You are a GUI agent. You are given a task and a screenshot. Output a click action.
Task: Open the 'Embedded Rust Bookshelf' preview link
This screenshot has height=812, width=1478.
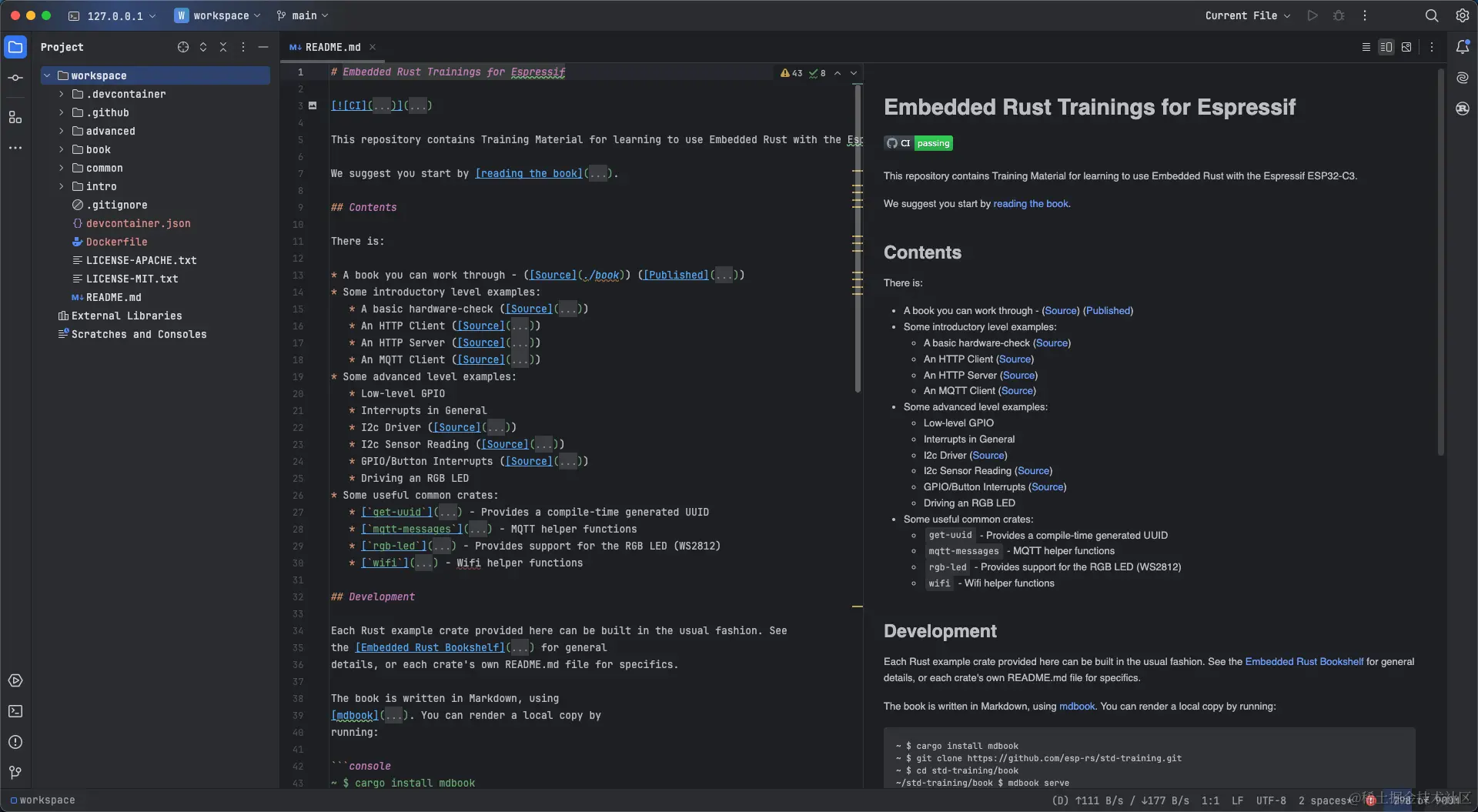click(1304, 662)
